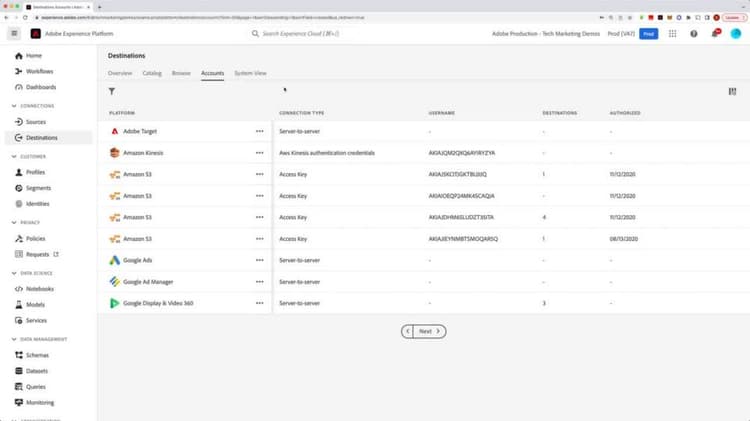750x421 pixels.
Task: Focus the Search Experience Cloud field
Action: click(300, 33)
